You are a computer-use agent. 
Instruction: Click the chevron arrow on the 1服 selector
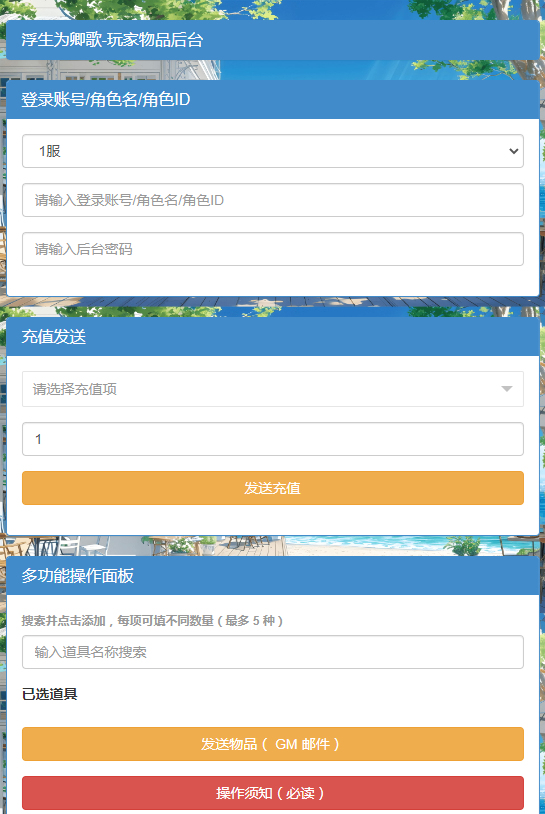pyautogui.click(x=513, y=151)
